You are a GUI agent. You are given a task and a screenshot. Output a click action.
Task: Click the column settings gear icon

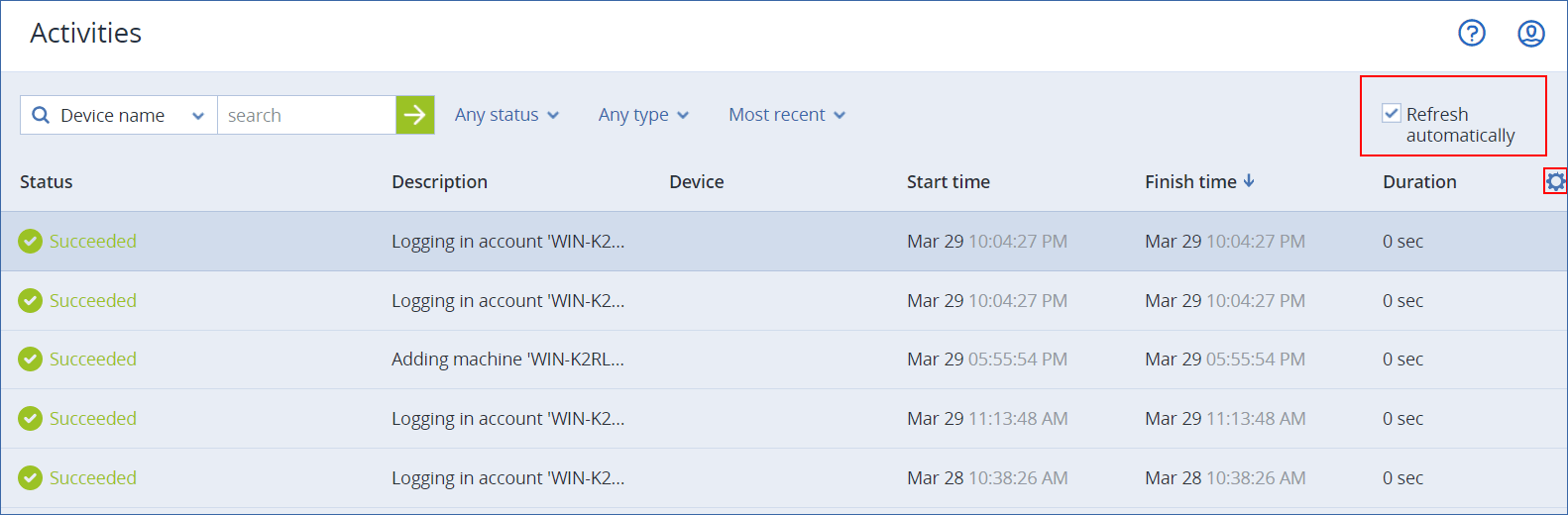(1555, 181)
